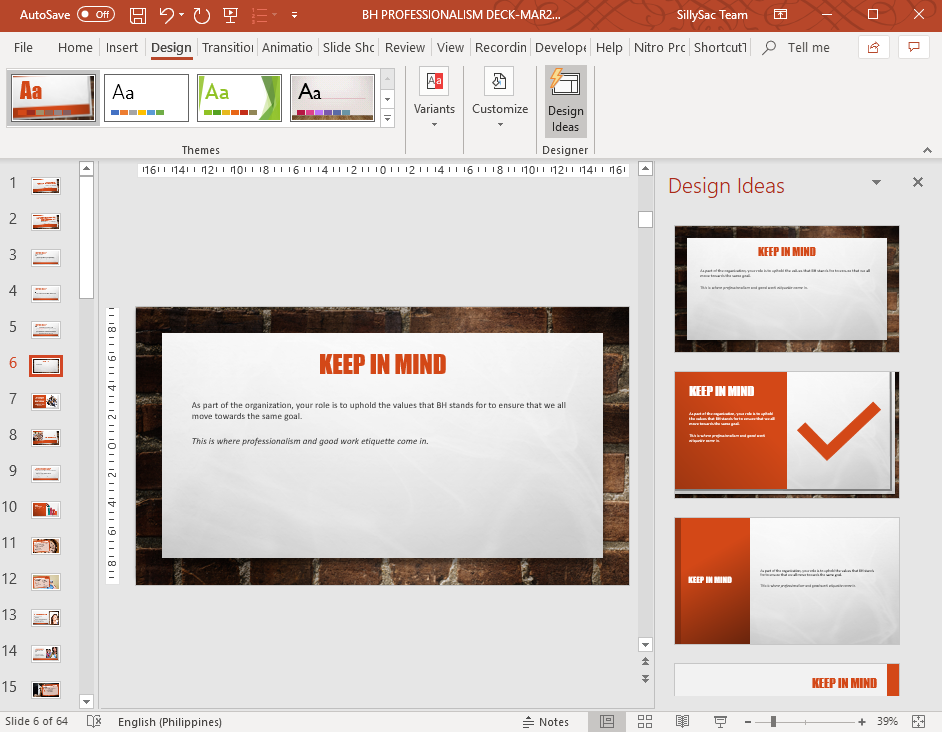942x732 pixels.
Task: Open the Share icon at top right
Action: pos(874,47)
